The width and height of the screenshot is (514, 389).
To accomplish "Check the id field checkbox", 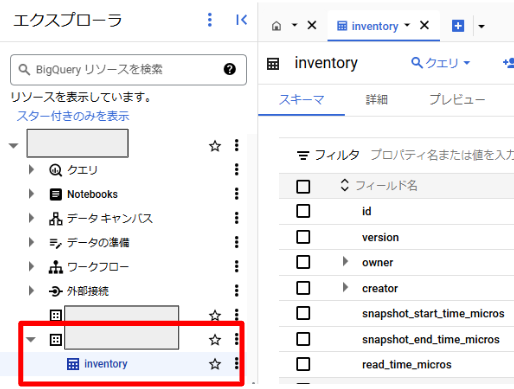I will point(303,211).
